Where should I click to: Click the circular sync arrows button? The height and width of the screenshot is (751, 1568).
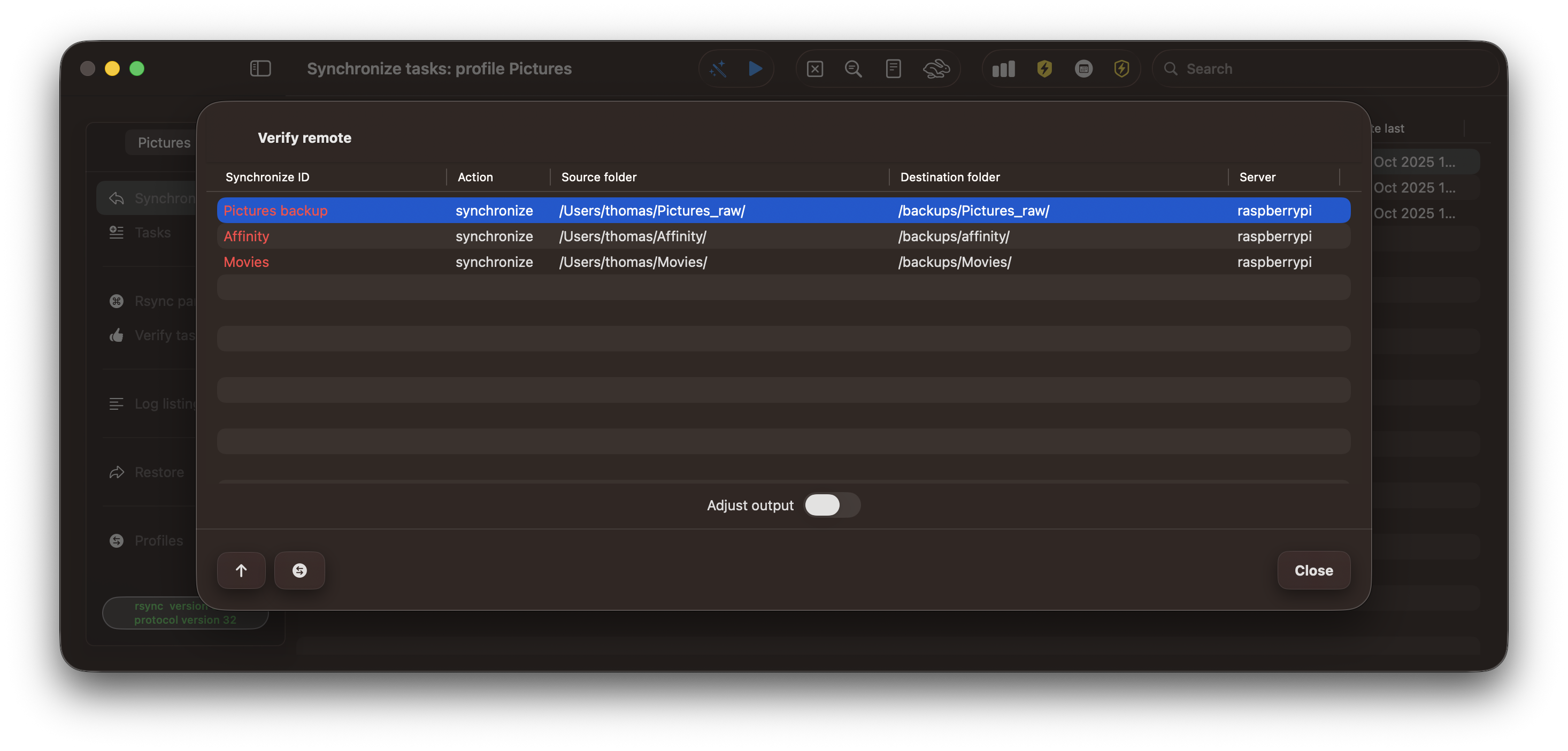coord(299,570)
